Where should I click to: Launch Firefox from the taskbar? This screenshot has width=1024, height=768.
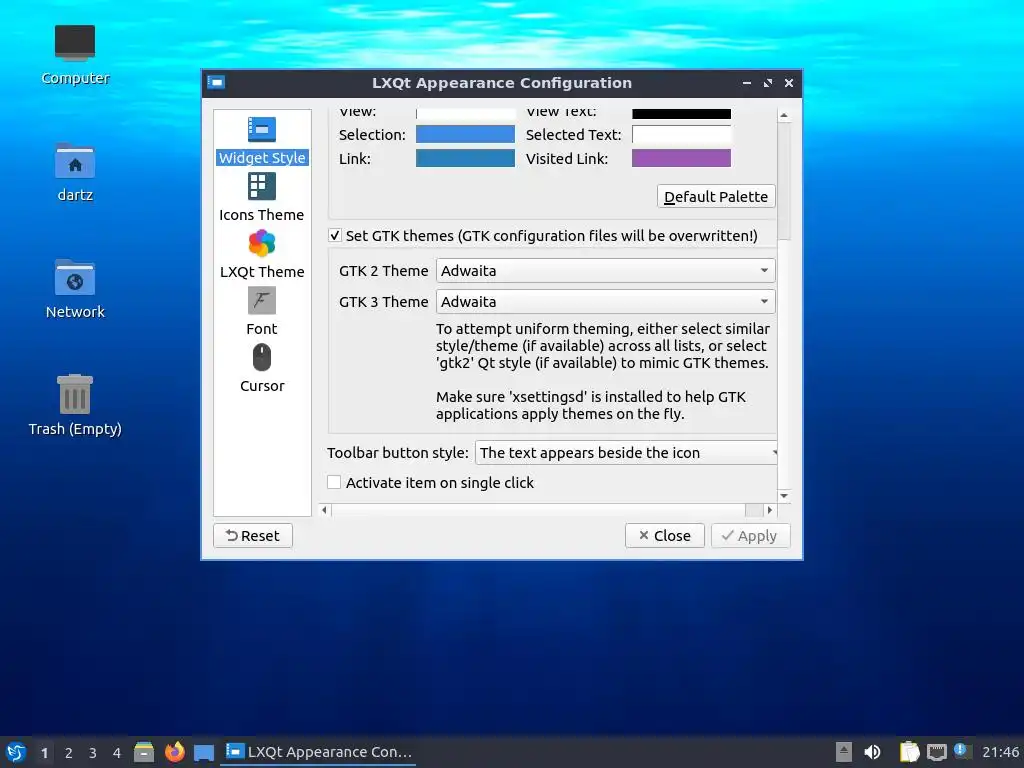coord(174,752)
